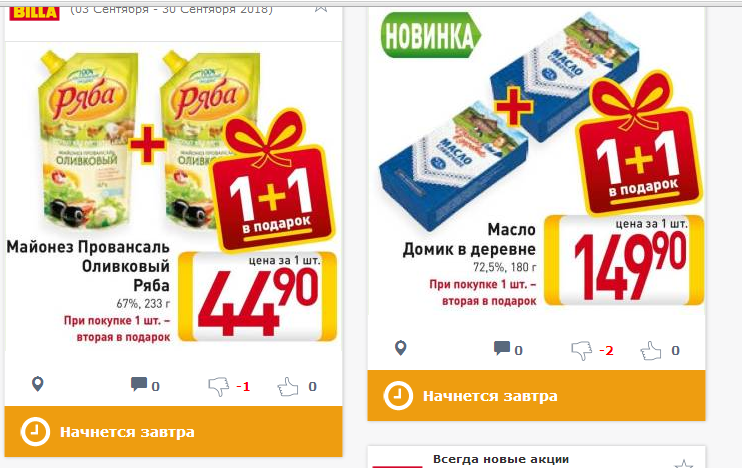Dislike the Ряба mayonnaise offer
This screenshot has width=742, height=468.
click(x=219, y=387)
